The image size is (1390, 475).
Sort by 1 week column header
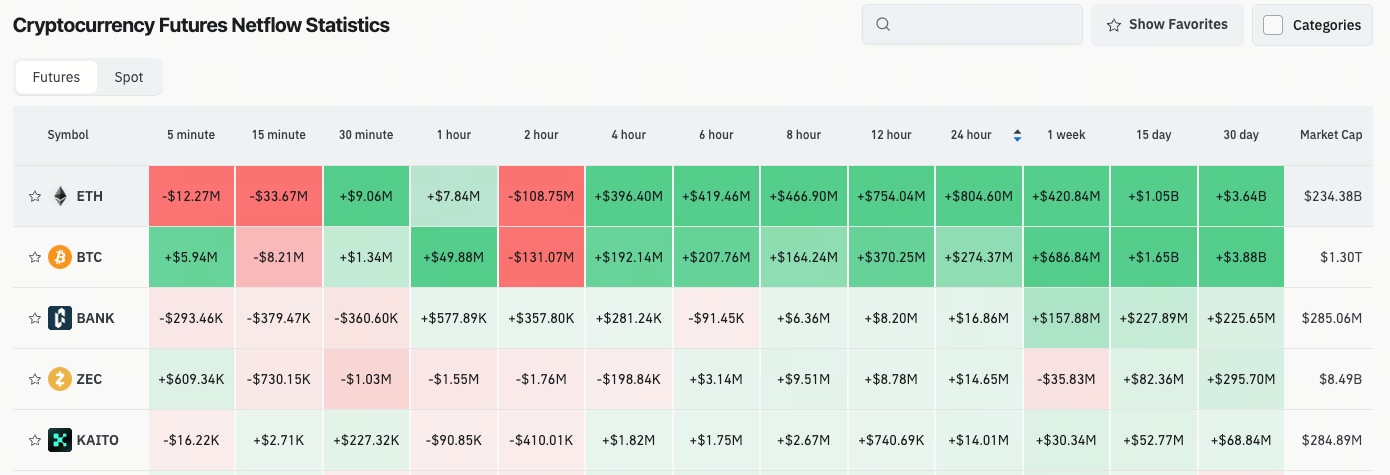1066,135
